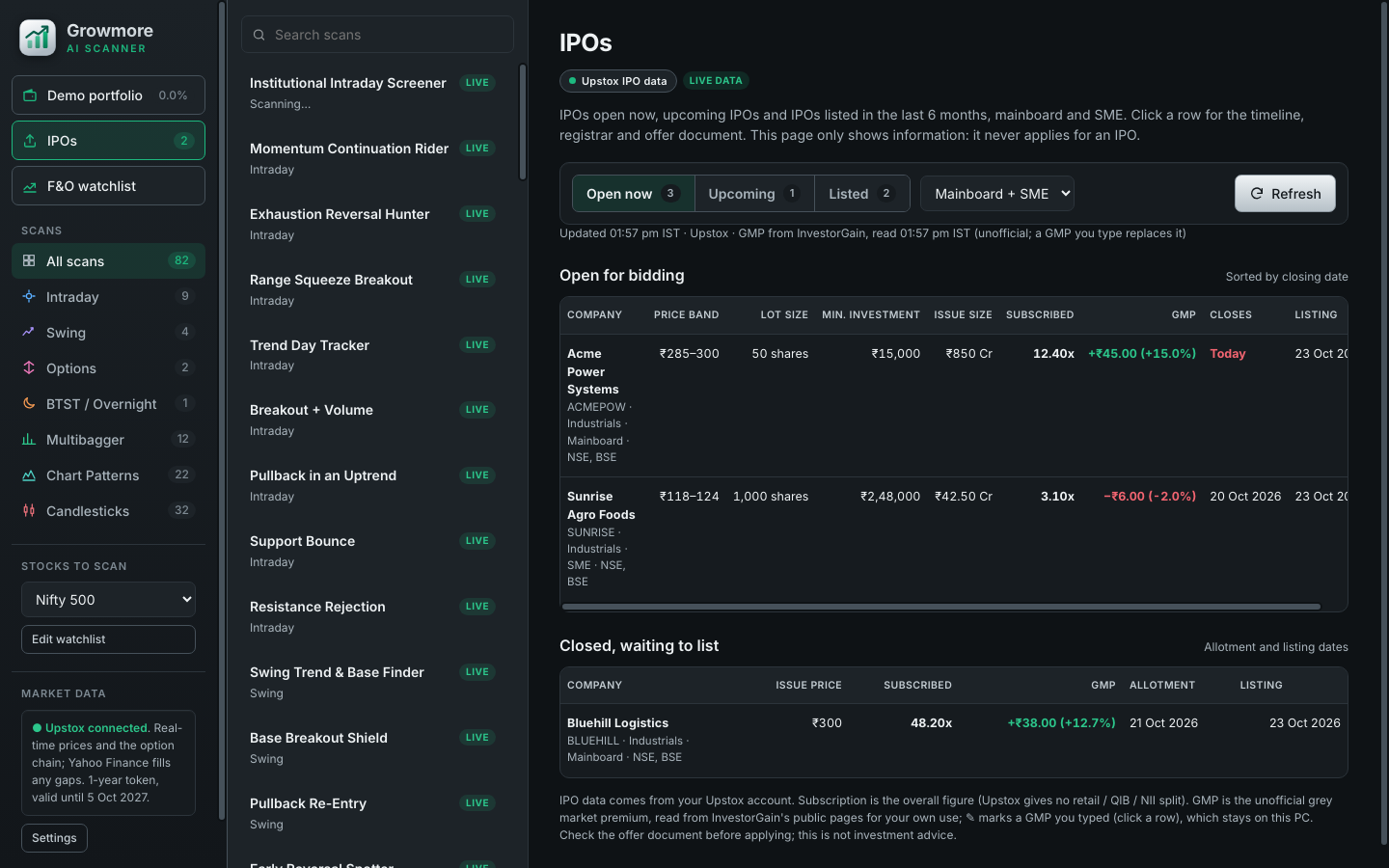The image size is (1389, 868).
Task: Click the LIVE badge on Support Bounce
Action: (x=477, y=541)
